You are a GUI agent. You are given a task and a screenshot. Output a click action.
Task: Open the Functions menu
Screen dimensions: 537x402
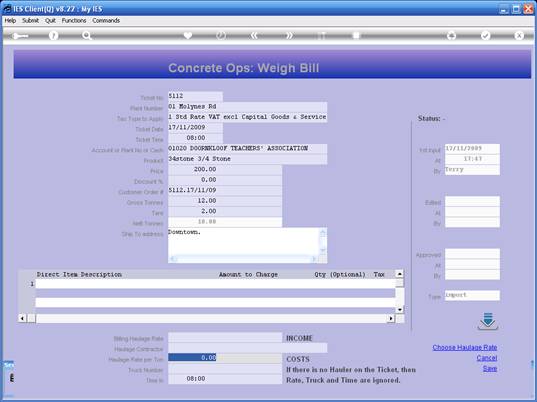pos(74,21)
